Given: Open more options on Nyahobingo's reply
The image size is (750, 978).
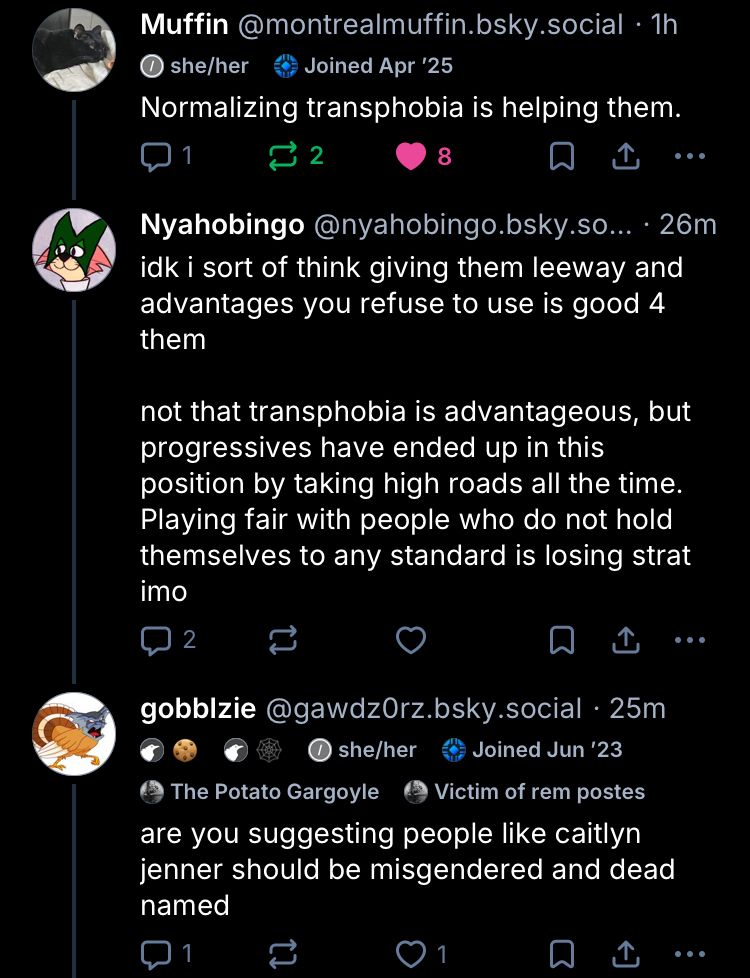Looking at the screenshot, I should (689, 640).
